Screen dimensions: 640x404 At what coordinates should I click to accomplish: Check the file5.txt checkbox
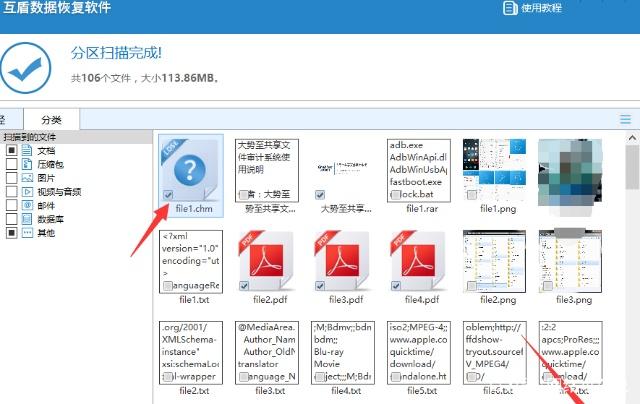[396, 377]
